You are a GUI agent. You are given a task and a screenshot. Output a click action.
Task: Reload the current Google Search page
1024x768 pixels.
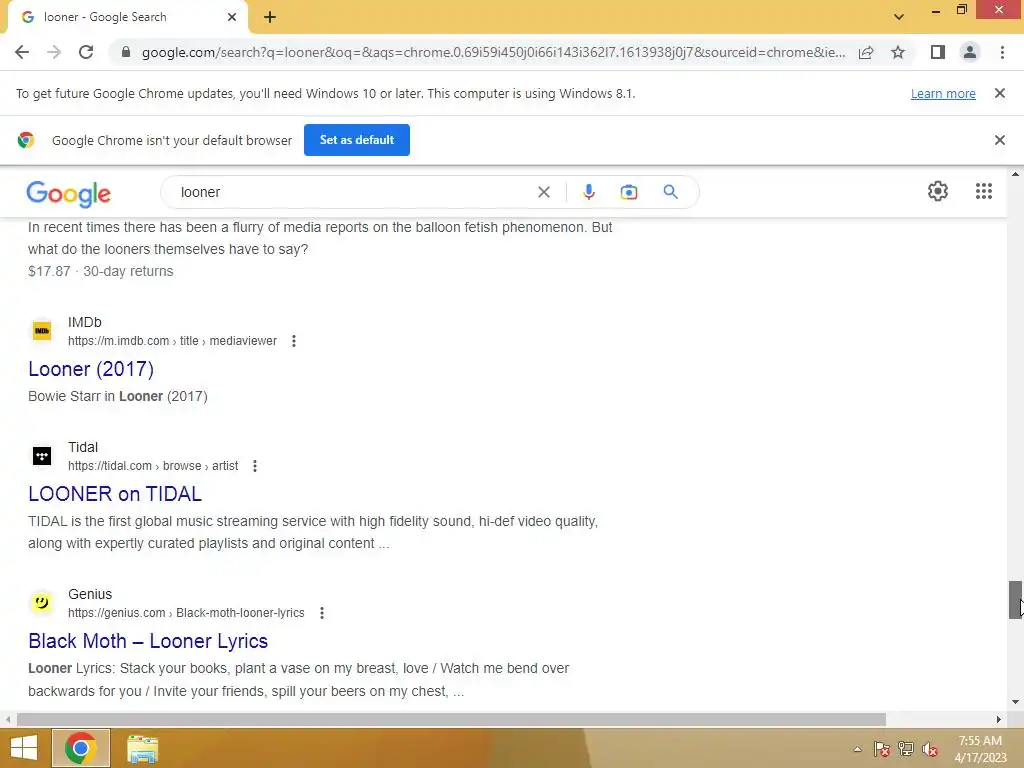point(86,52)
